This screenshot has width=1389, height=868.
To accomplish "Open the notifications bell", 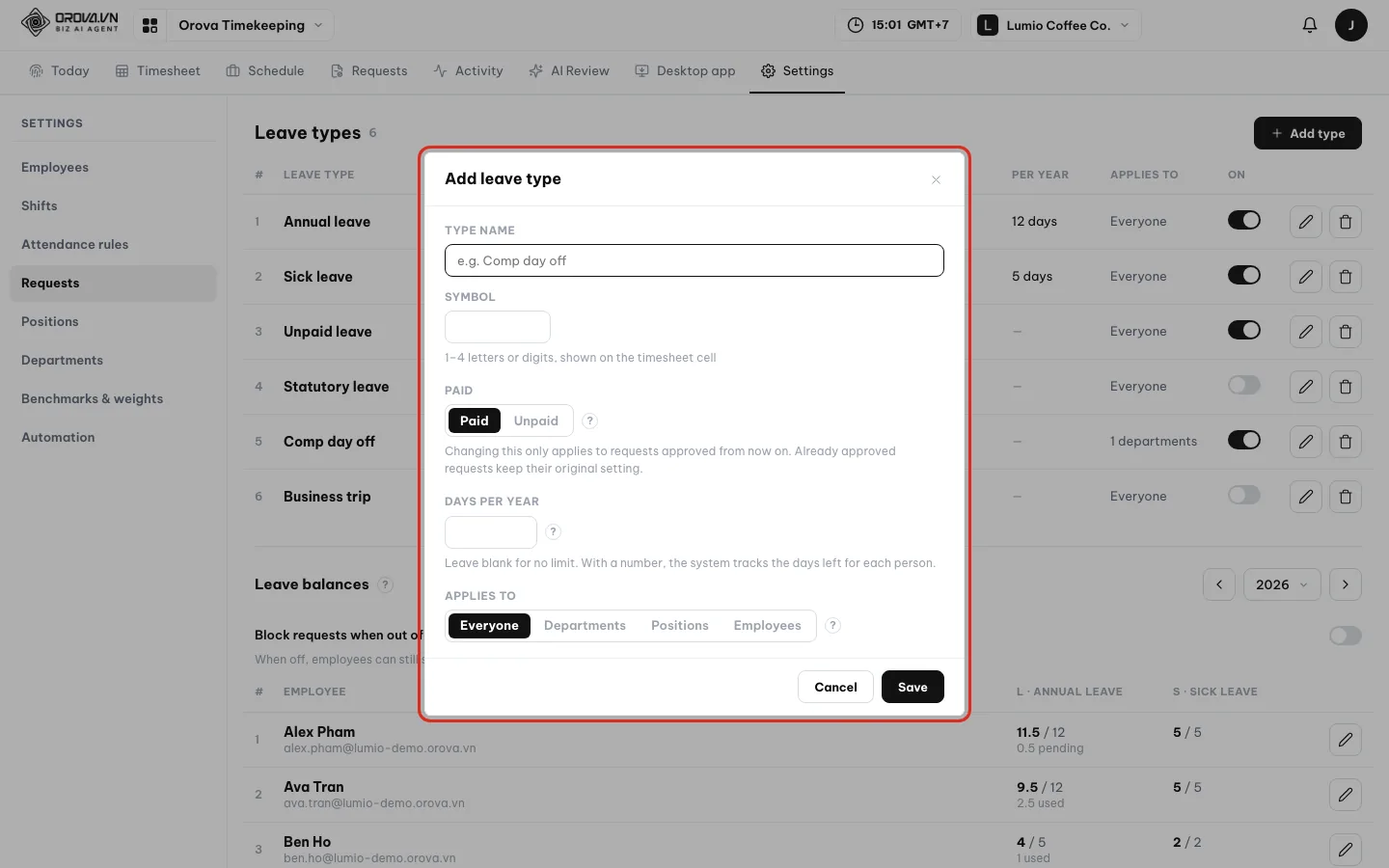I will coord(1309,25).
